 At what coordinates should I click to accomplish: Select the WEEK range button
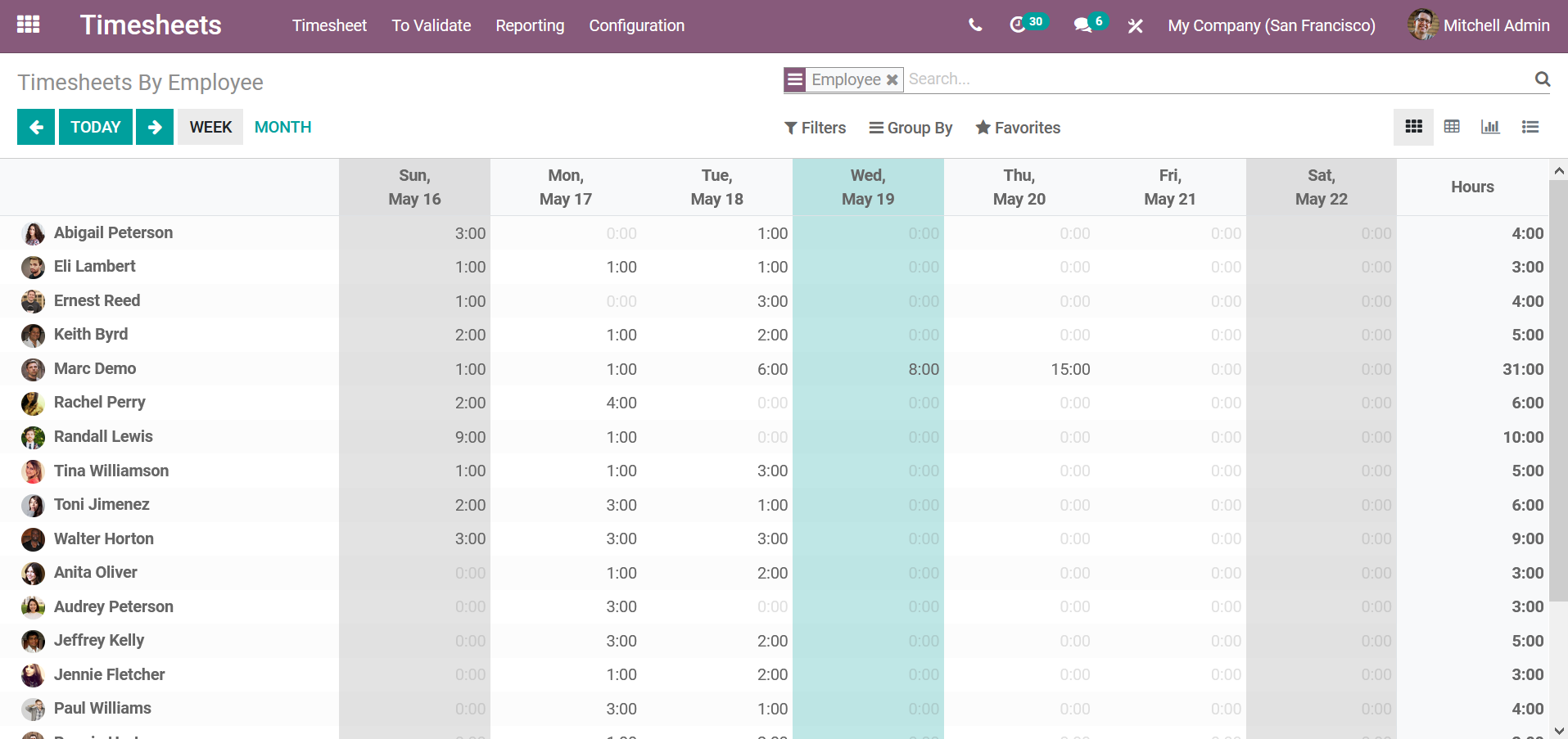[210, 127]
